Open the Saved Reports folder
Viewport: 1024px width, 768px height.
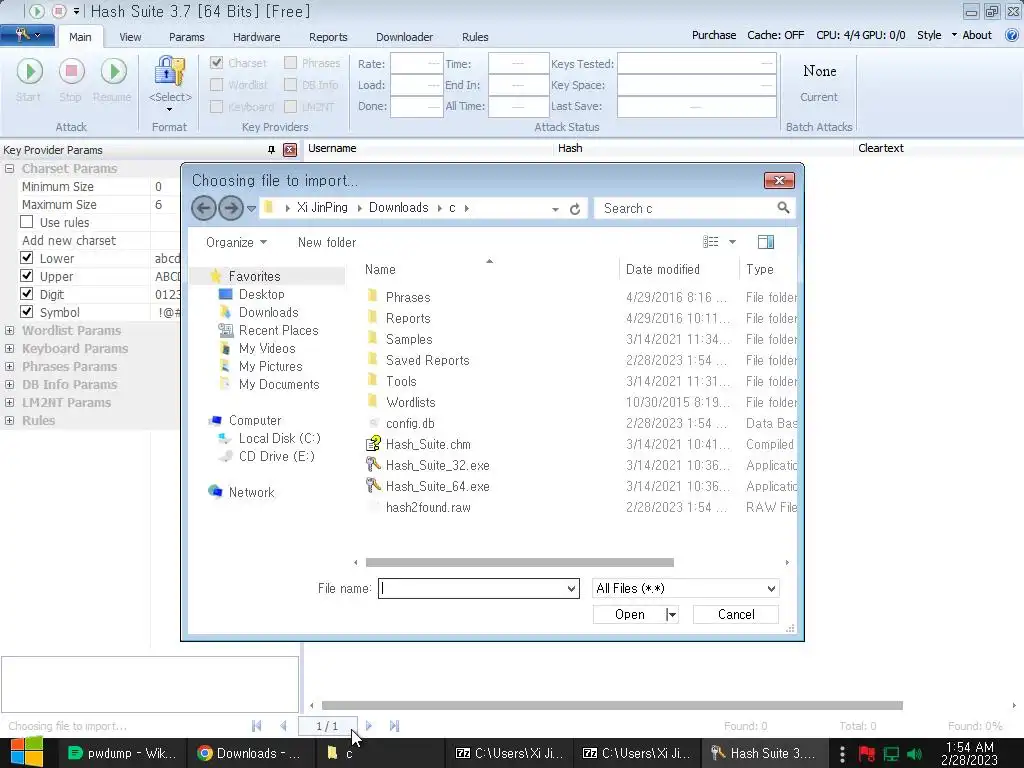[427, 360]
